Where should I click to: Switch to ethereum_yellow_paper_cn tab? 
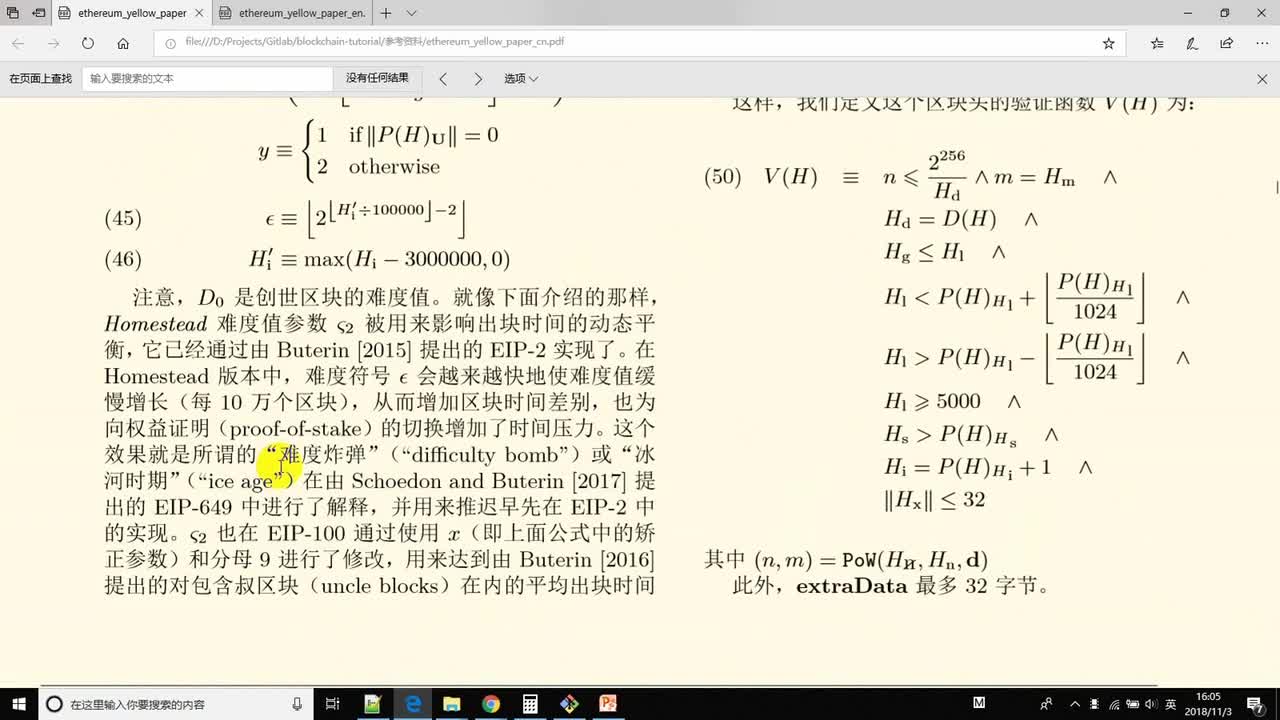132,13
